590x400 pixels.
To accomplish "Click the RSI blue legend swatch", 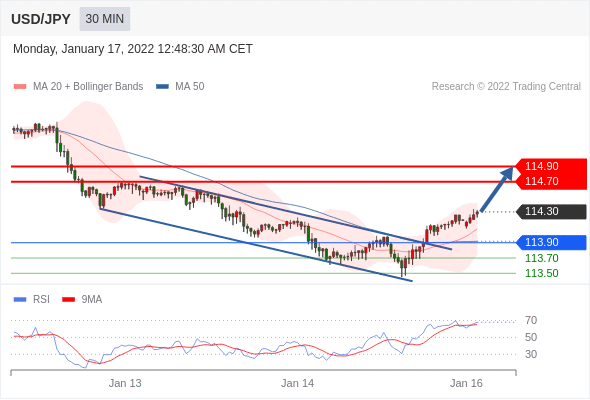I will pyautogui.click(x=20, y=300).
